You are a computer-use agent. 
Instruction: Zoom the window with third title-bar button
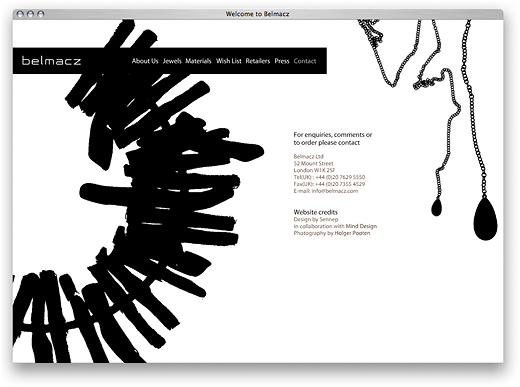(x=41, y=14)
